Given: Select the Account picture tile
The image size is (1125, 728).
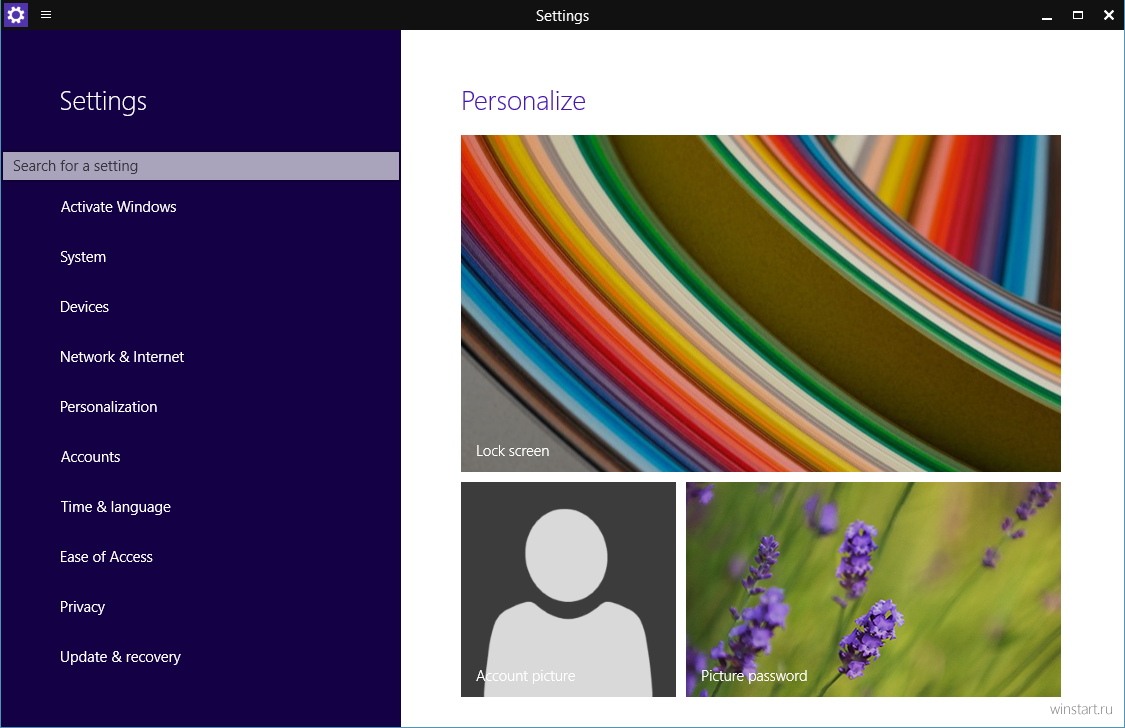Looking at the screenshot, I should 568,590.
